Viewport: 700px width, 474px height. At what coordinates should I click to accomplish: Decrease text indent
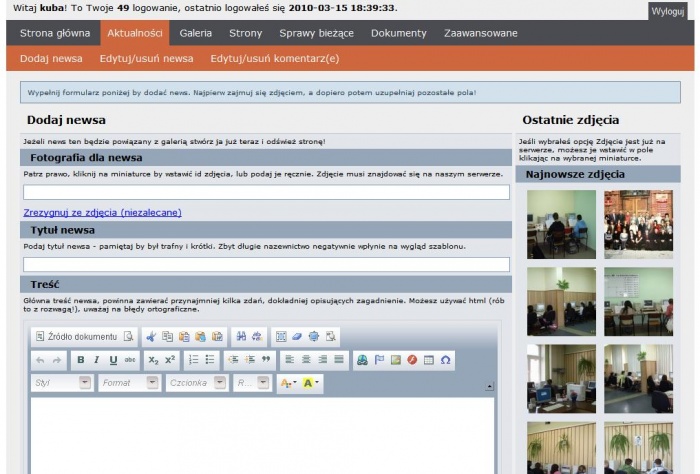[233, 360]
